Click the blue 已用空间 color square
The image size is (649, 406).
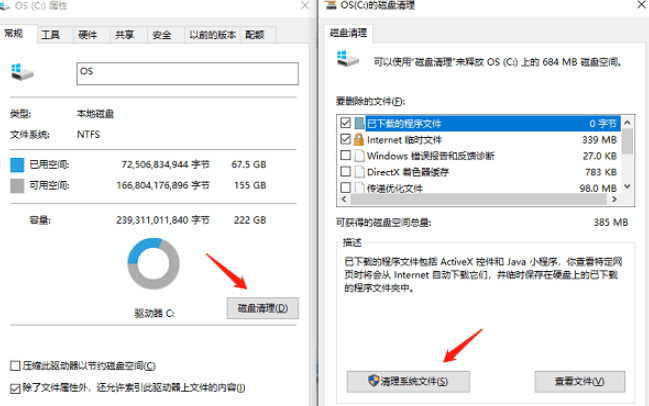17,165
